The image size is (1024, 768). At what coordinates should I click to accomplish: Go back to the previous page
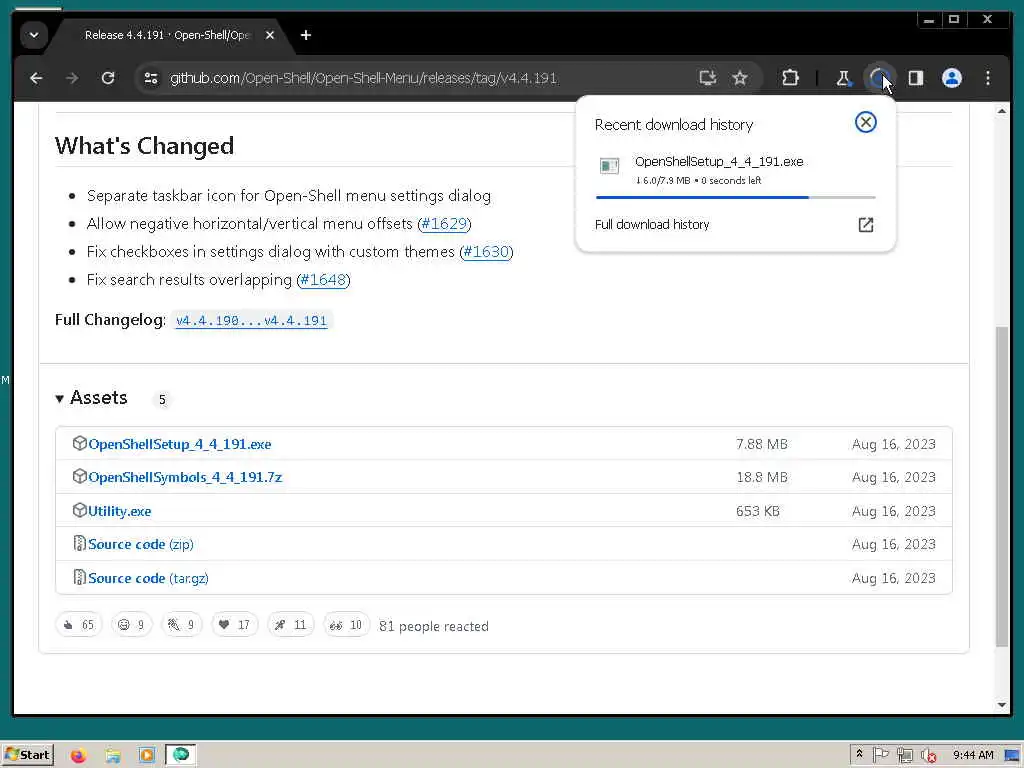point(37,78)
